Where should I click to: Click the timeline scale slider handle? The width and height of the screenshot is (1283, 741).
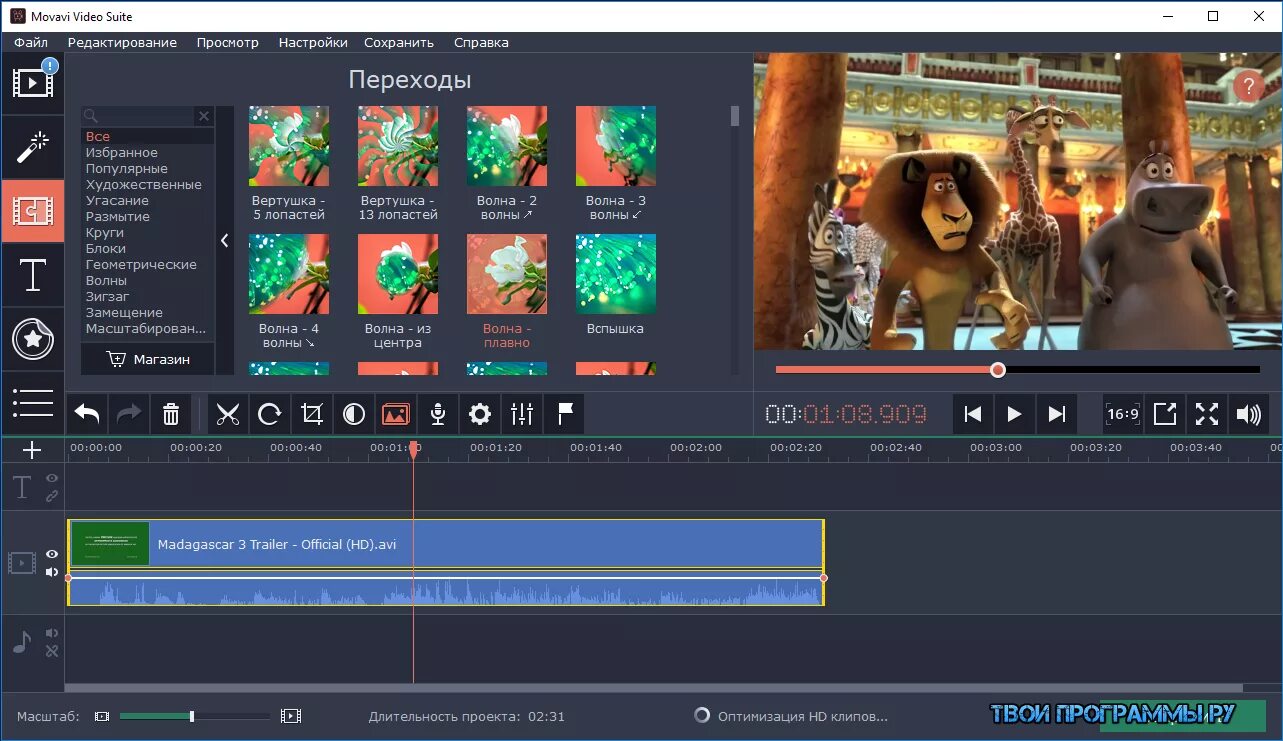pyautogui.click(x=192, y=716)
